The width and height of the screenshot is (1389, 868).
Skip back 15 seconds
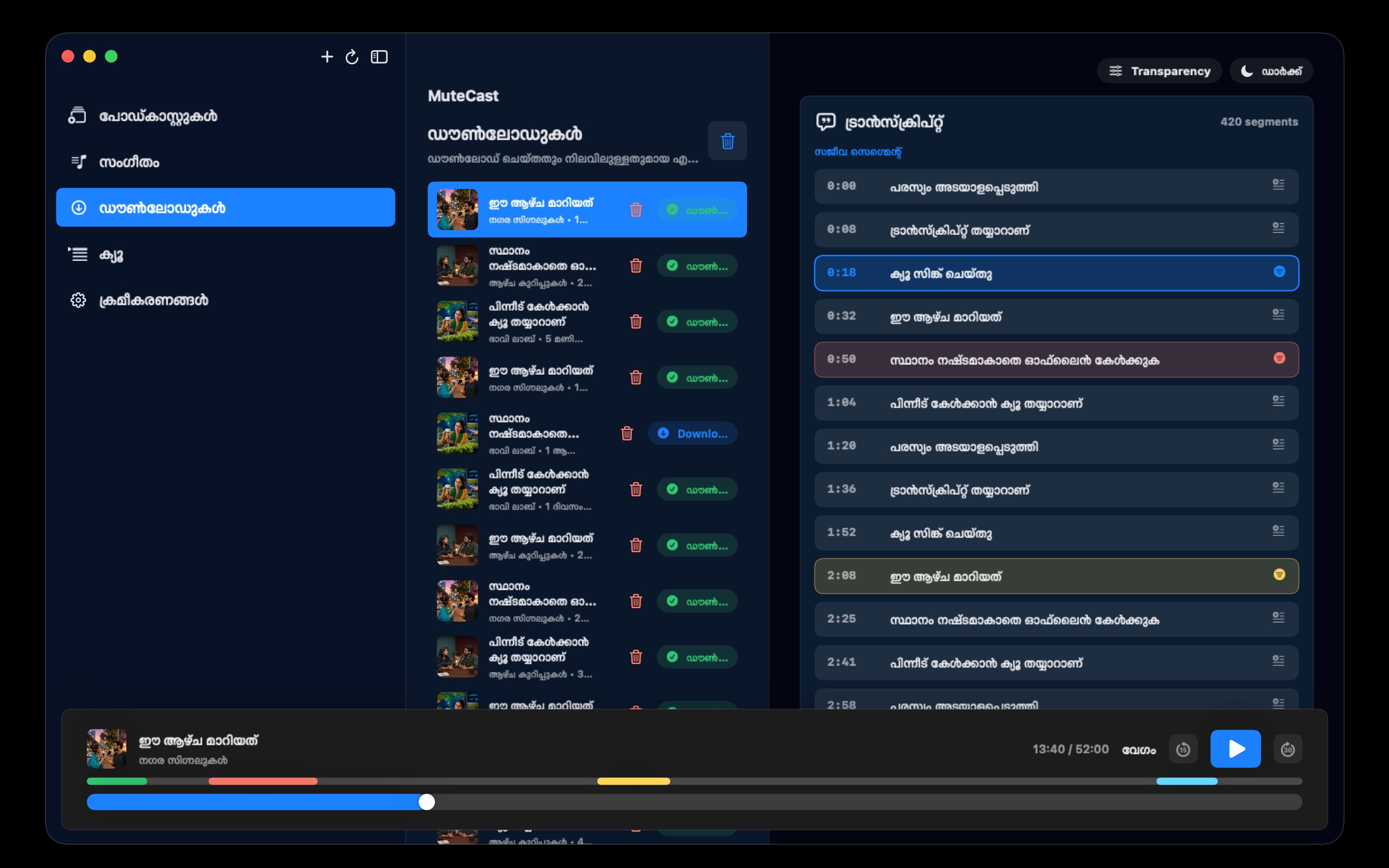1183,749
